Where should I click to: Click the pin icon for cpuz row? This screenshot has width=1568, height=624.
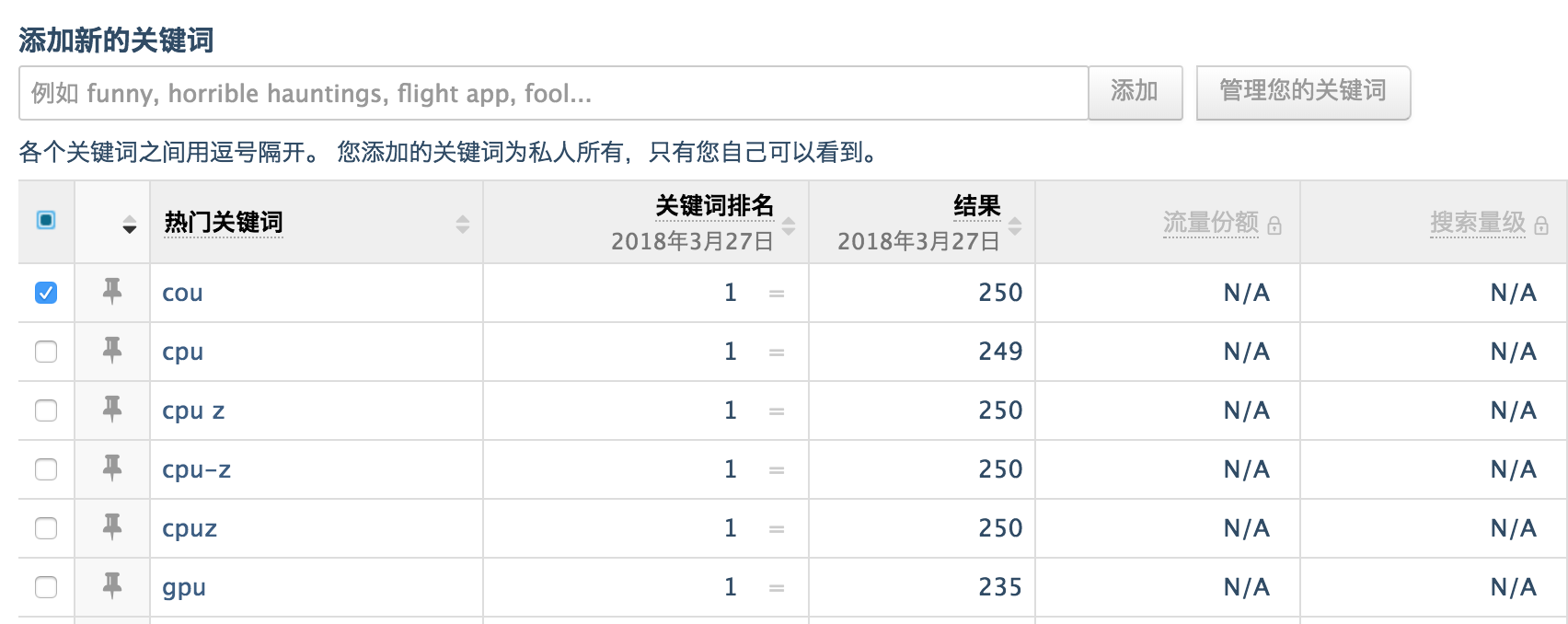tap(111, 528)
